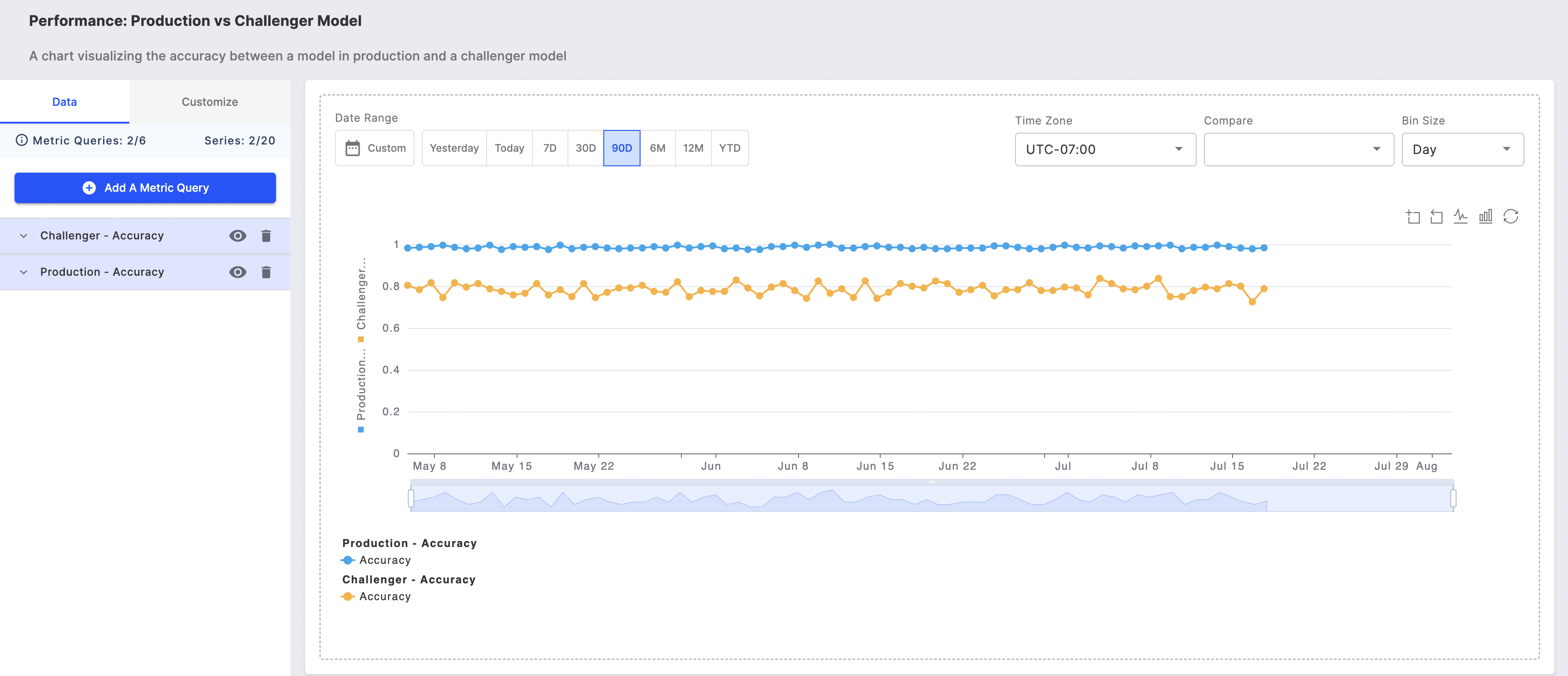The image size is (1568, 676).
Task: Switch chart to line view icon
Action: tap(1461, 216)
